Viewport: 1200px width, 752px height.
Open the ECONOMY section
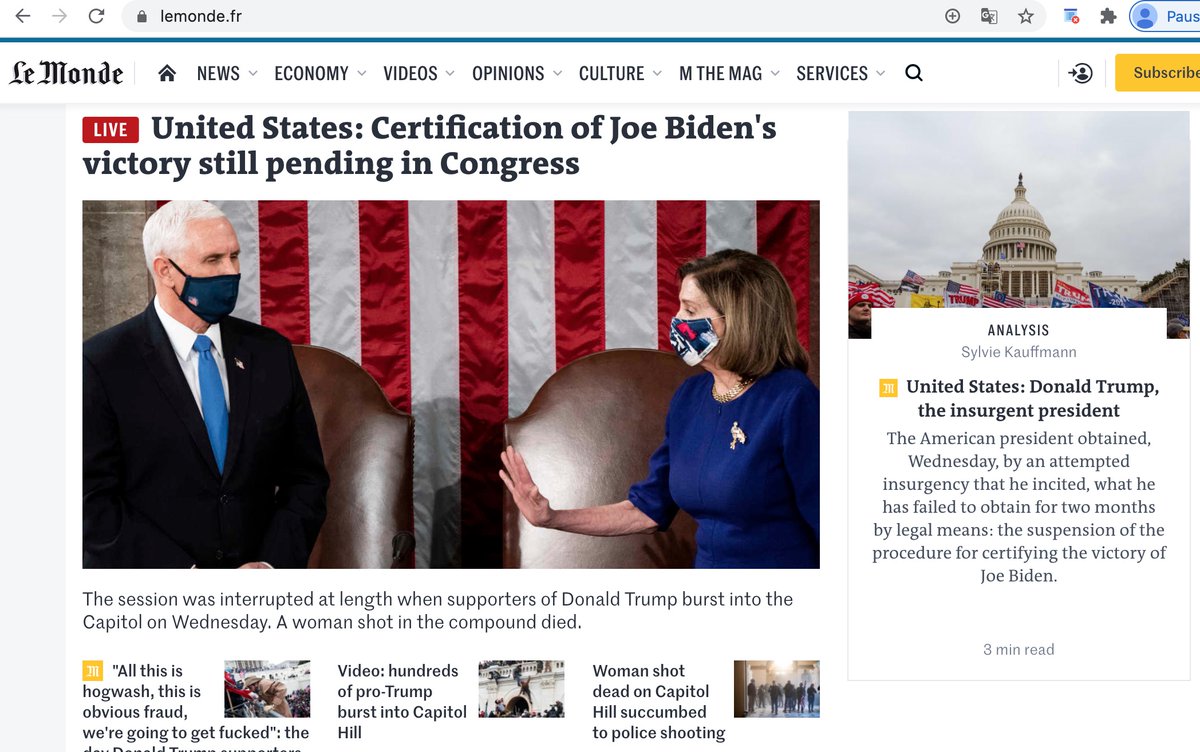pos(311,73)
